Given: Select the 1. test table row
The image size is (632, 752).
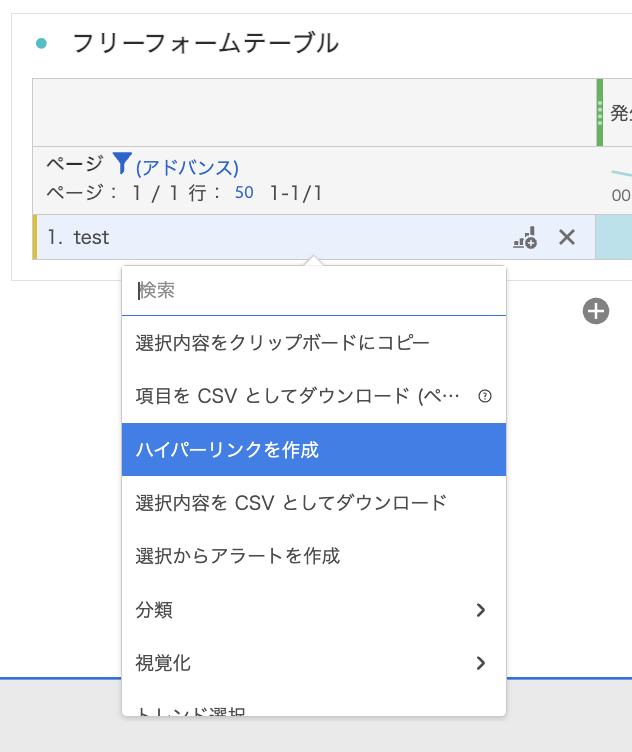Looking at the screenshot, I should point(314,237).
